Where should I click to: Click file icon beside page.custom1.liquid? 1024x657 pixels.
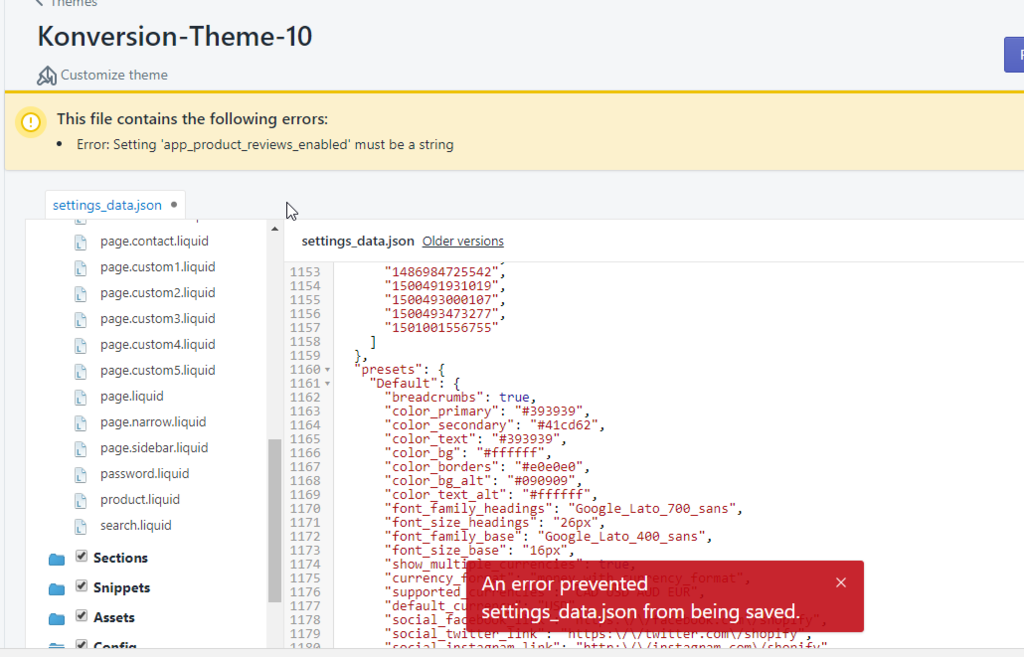(80, 268)
